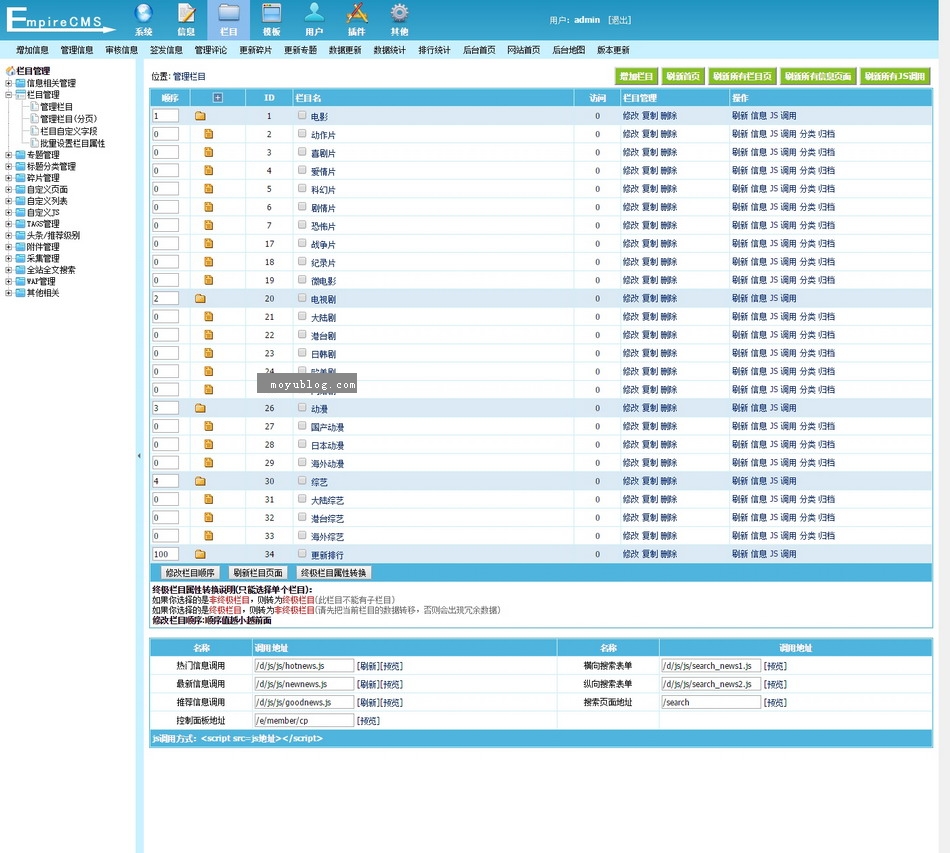Expand the 碎片管理 tree node
Screen dimensions: 950x853
click(x=8, y=178)
